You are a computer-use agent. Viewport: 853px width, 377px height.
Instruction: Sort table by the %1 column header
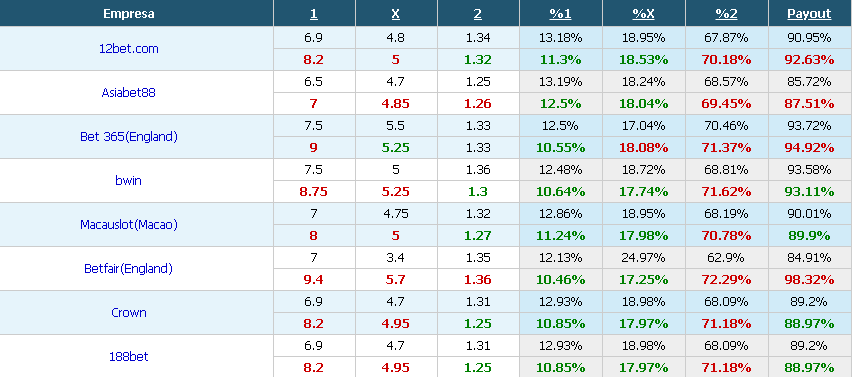tap(560, 14)
